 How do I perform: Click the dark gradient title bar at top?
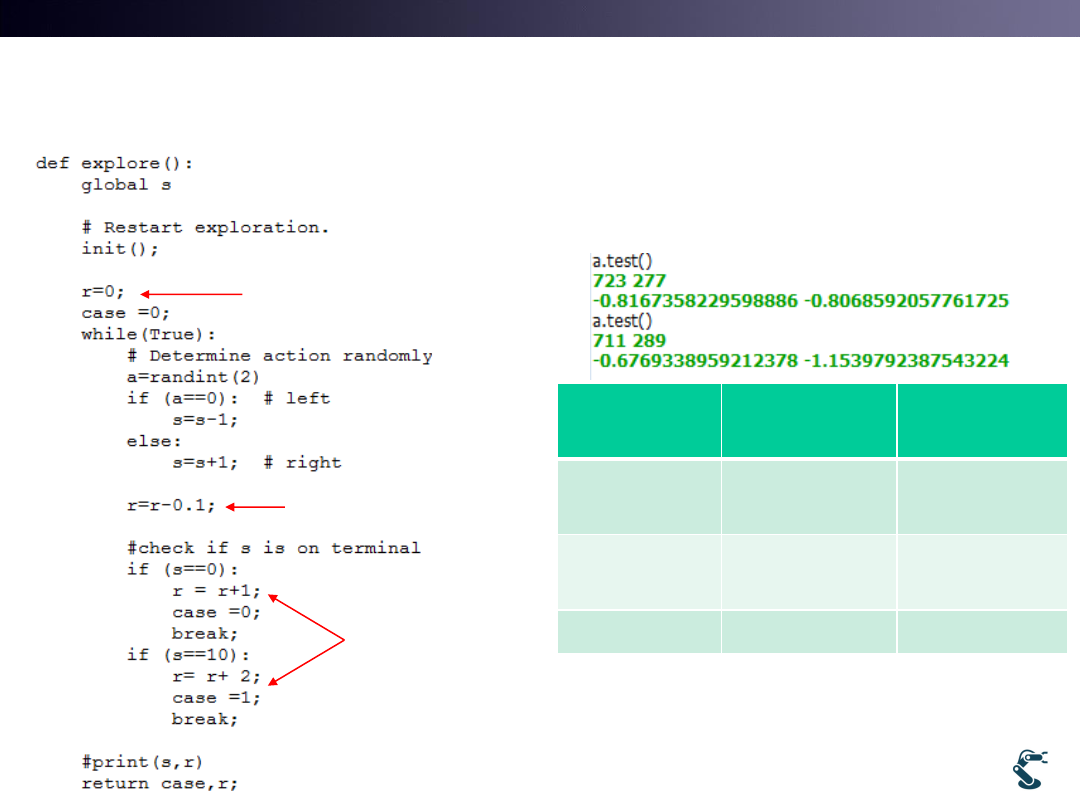[x=540, y=18]
